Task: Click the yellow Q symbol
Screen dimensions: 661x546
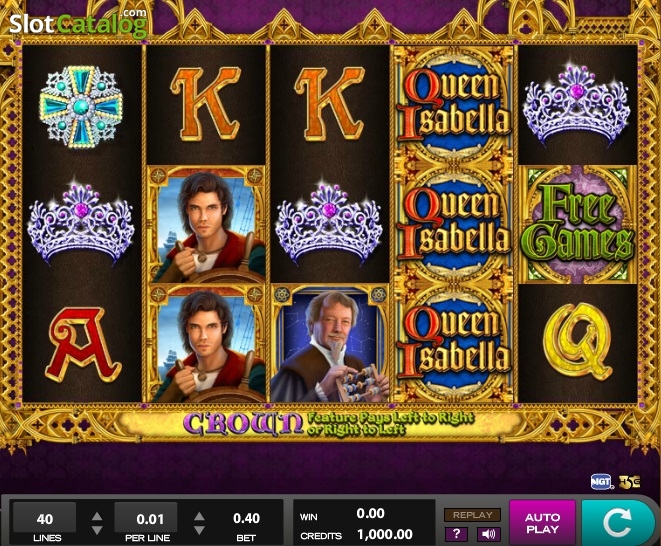Action: coord(577,341)
